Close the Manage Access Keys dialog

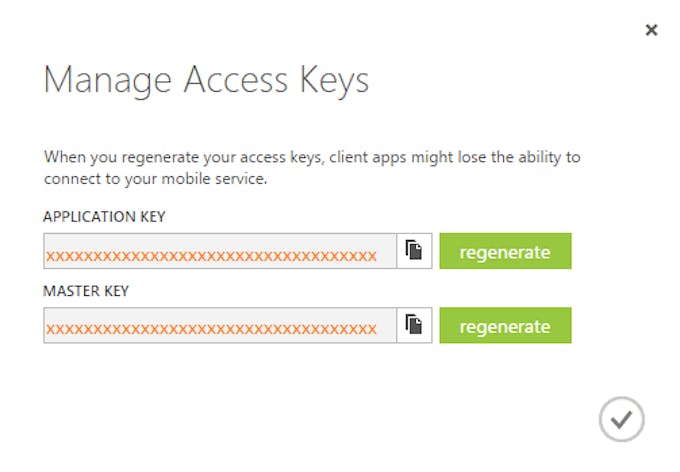point(651,30)
